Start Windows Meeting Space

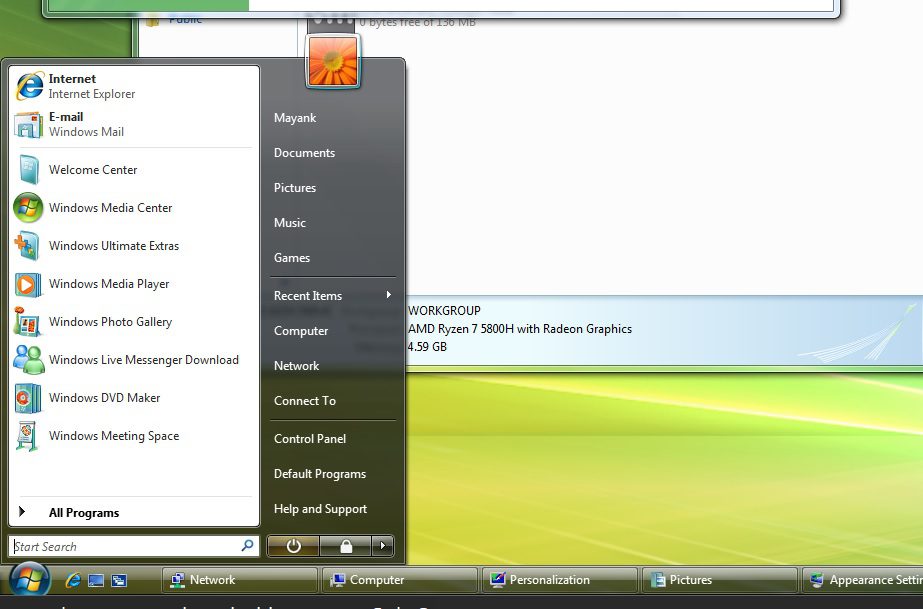click(113, 436)
